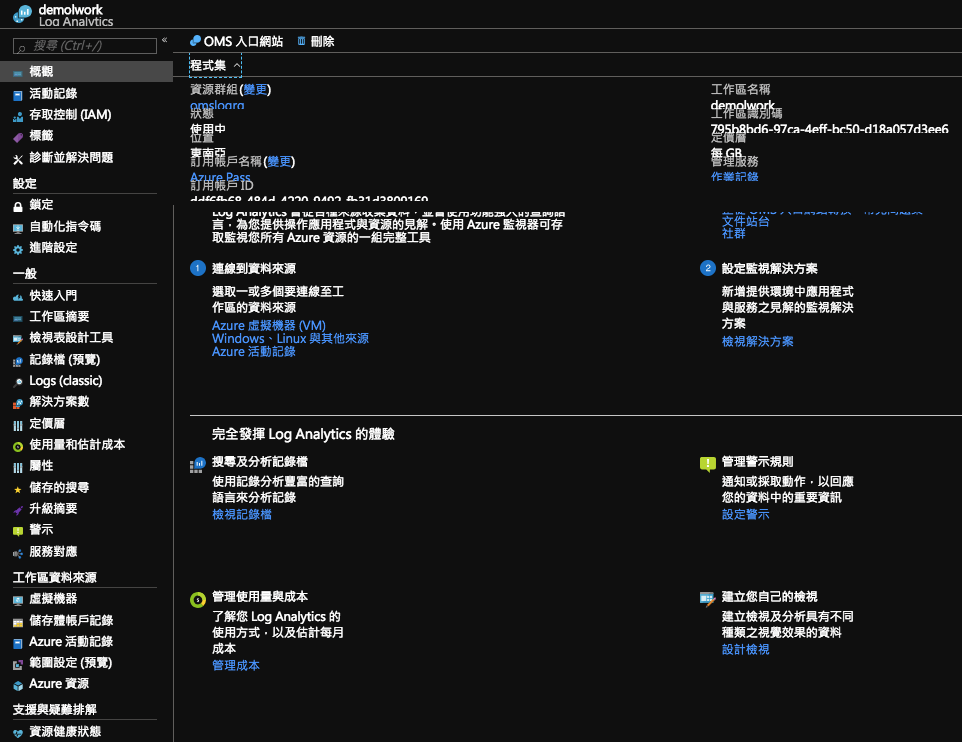Click the 範圍設定 (預覽) icon

tap(18, 664)
